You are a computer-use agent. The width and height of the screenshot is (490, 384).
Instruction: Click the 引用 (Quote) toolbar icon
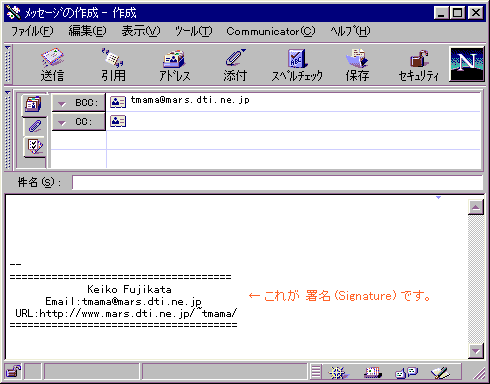pyautogui.click(x=113, y=65)
